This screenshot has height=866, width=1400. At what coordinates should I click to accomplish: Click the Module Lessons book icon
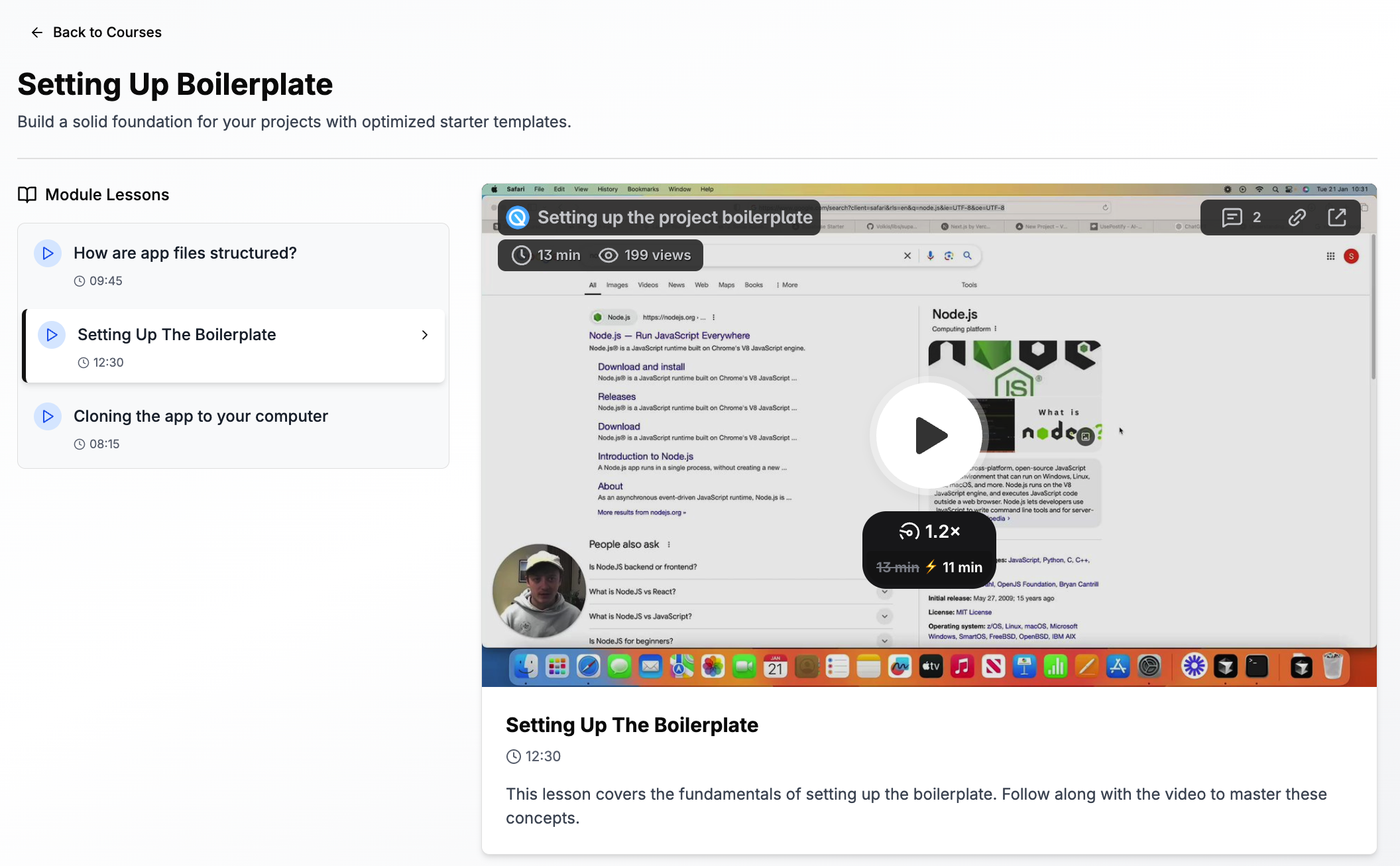27,194
